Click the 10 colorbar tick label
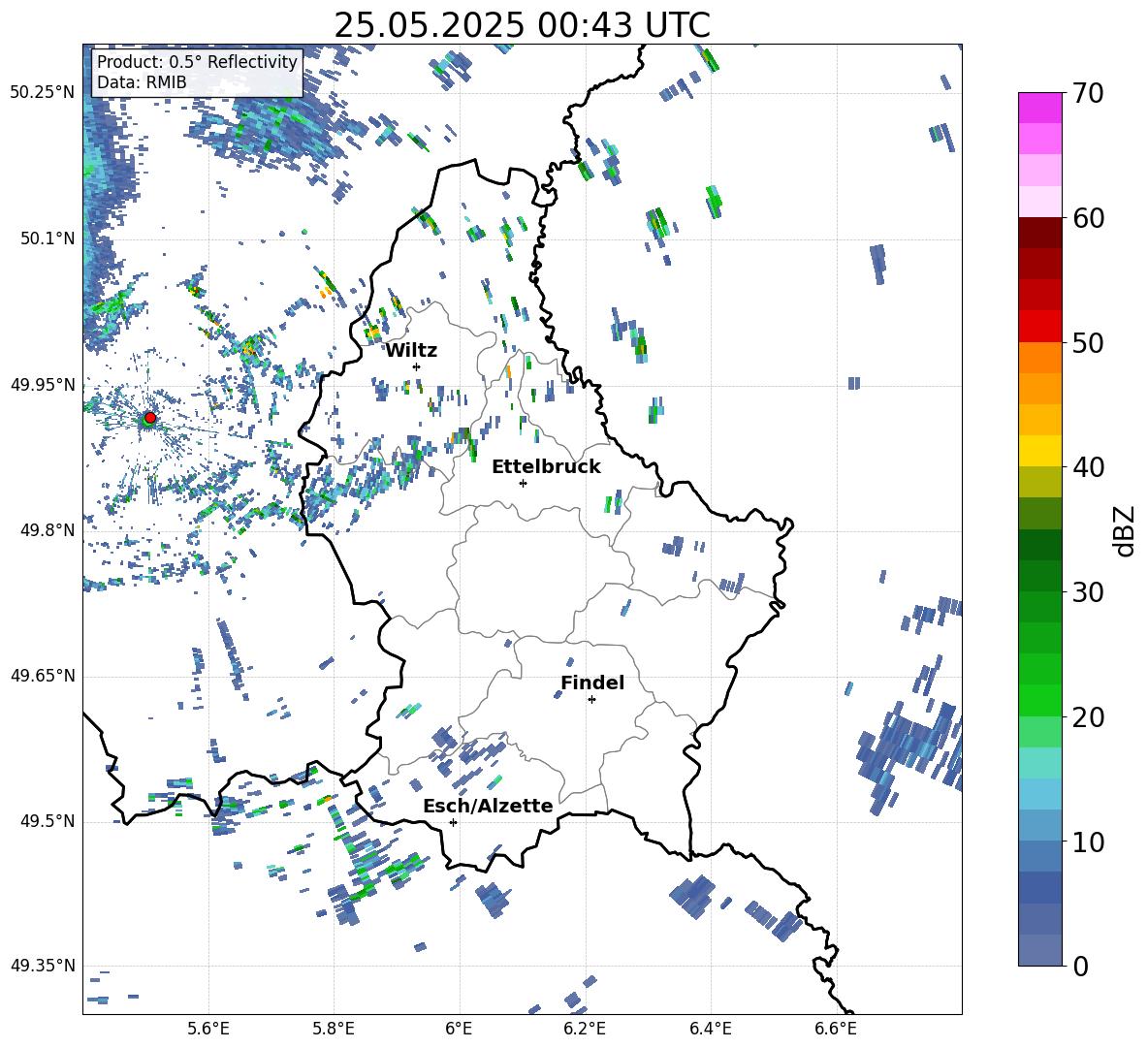 click(1088, 842)
